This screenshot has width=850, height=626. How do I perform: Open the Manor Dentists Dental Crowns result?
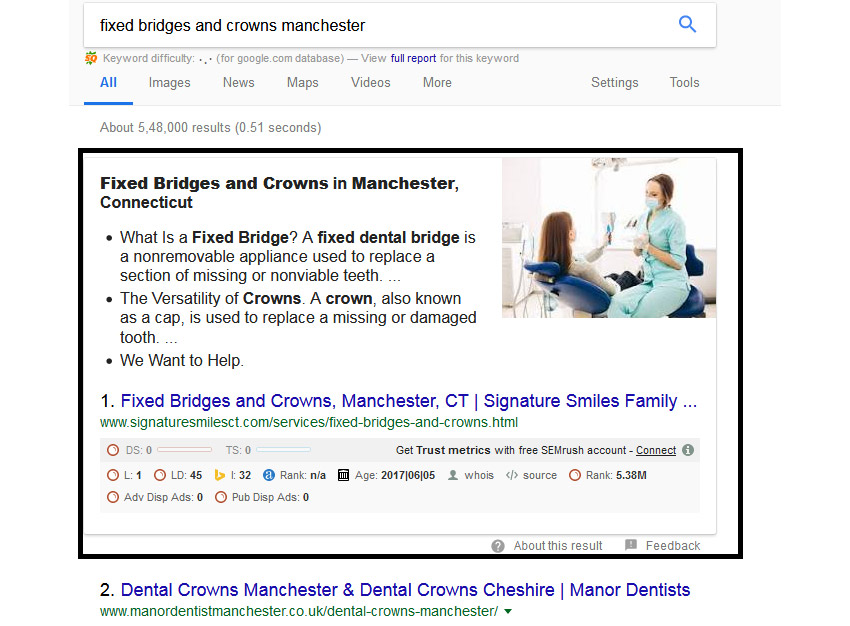(x=405, y=590)
